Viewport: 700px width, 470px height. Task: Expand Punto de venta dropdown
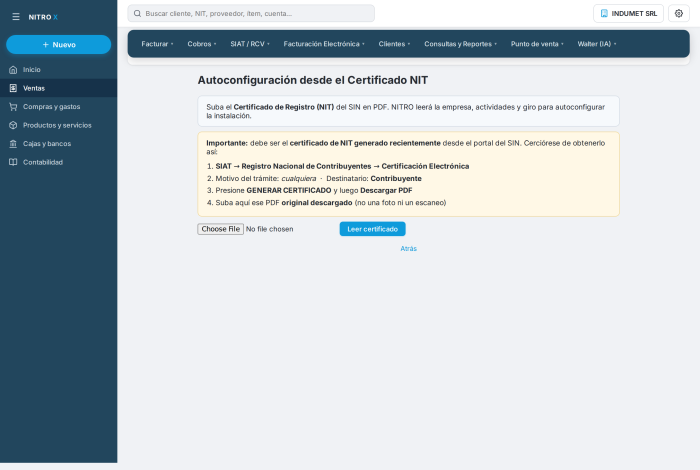537,44
